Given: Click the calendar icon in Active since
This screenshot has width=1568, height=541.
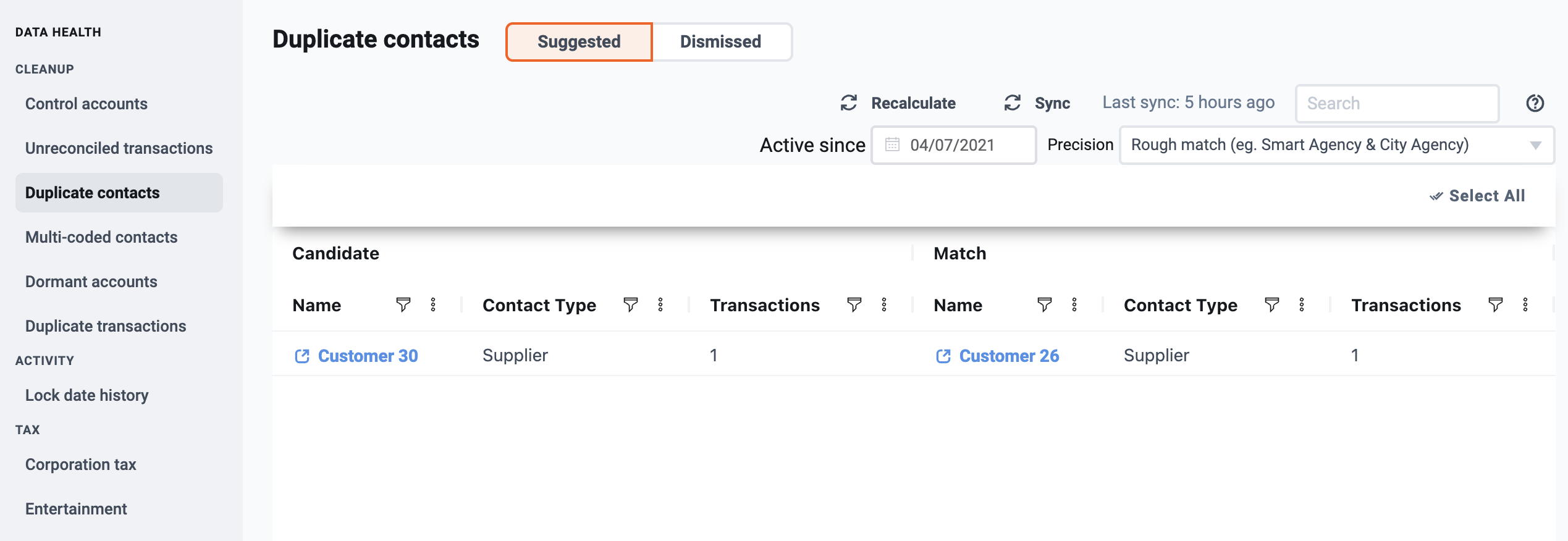Looking at the screenshot, I should [x=892, y=145].
